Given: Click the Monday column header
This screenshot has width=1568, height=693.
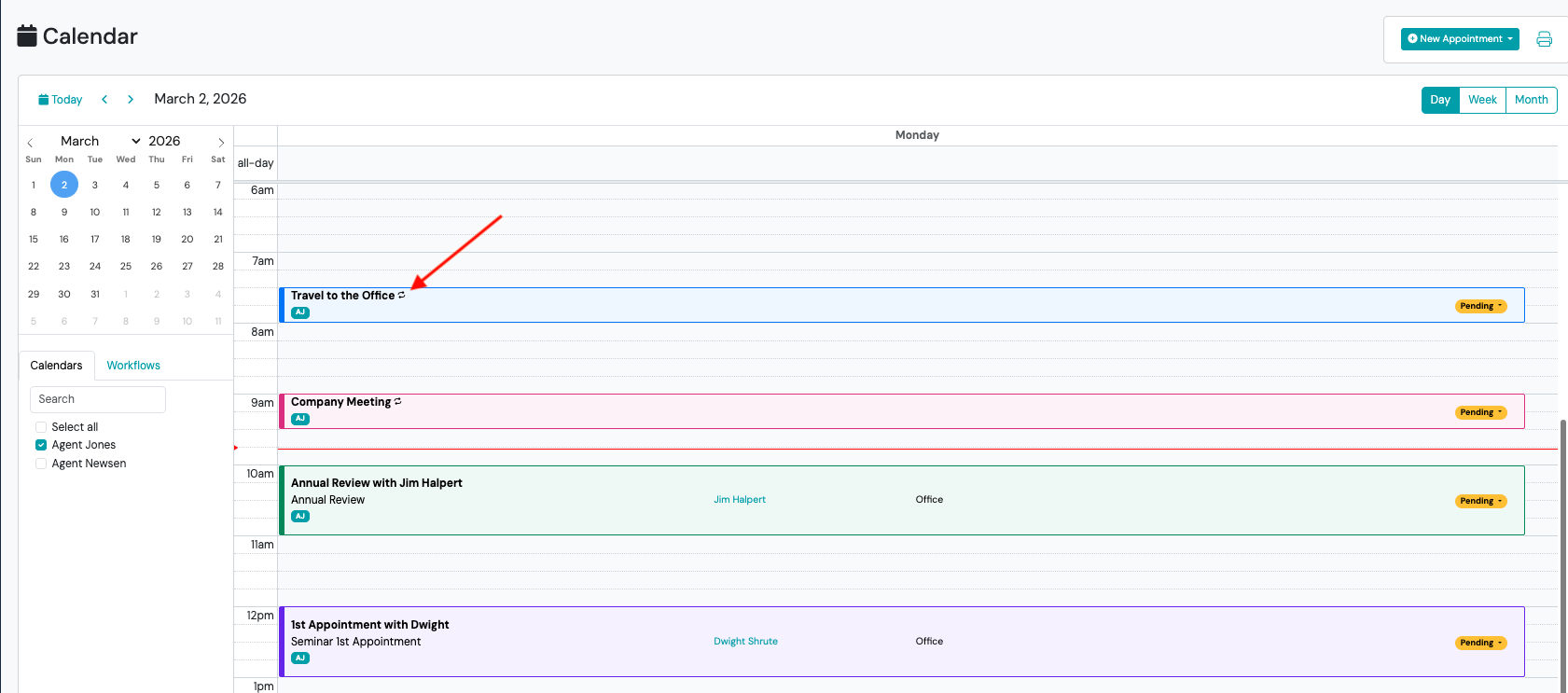Looking at the screenshot, I should [x=917, y=135].
